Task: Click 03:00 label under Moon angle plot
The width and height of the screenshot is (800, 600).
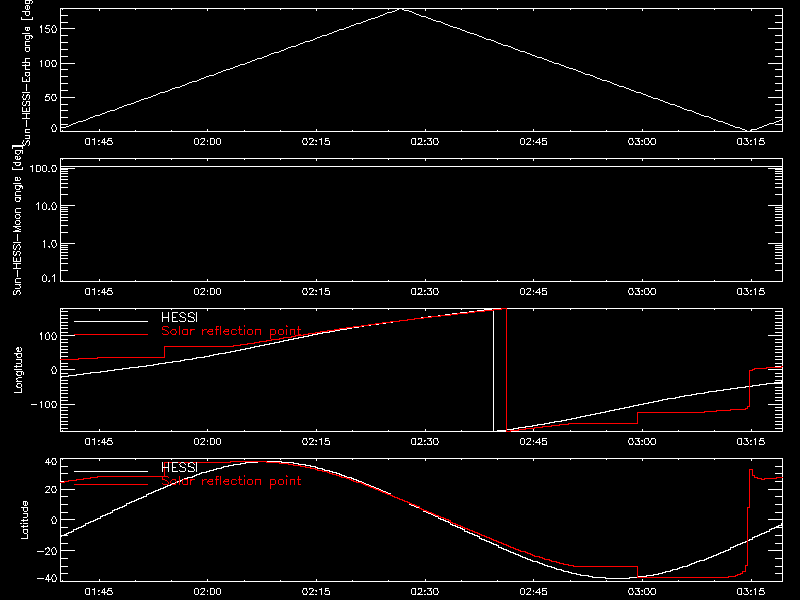Action: [x=642, y=292]
